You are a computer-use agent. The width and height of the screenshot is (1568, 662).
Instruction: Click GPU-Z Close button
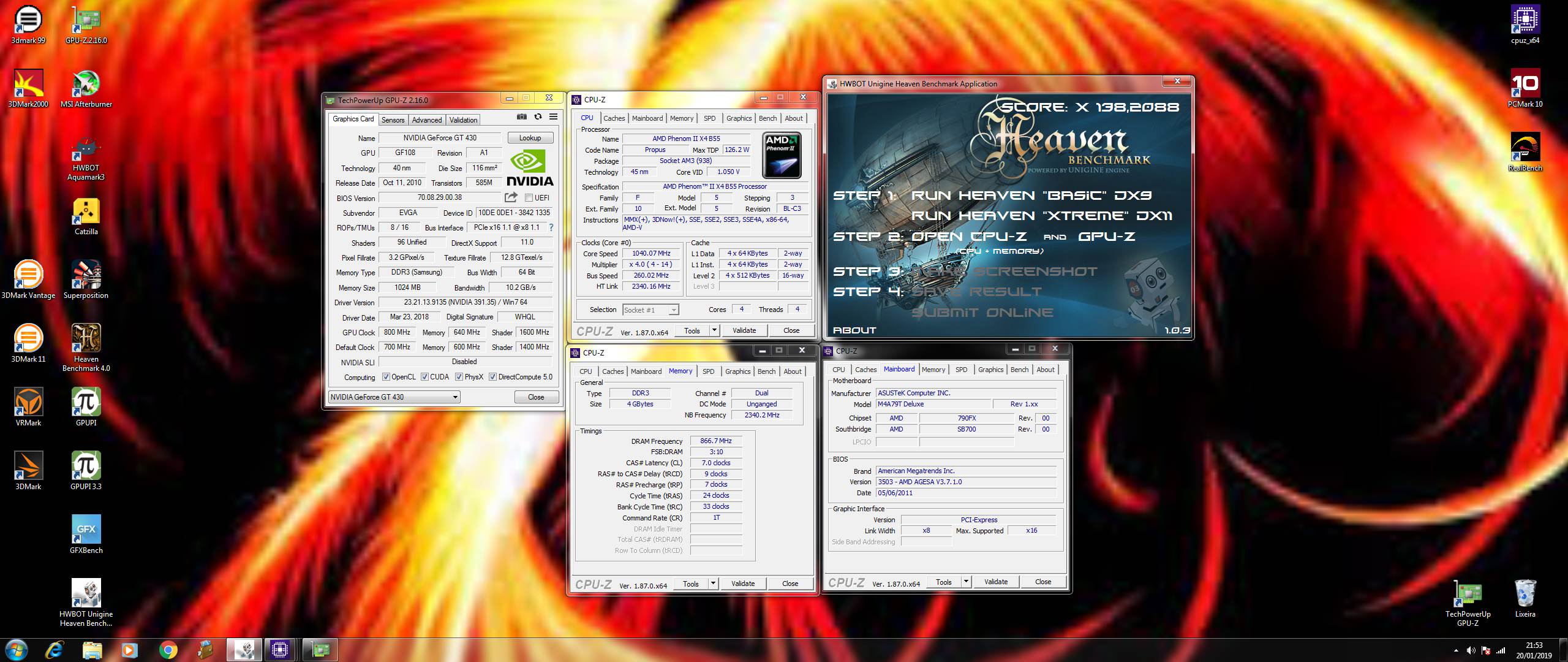(x=536, y=397)
